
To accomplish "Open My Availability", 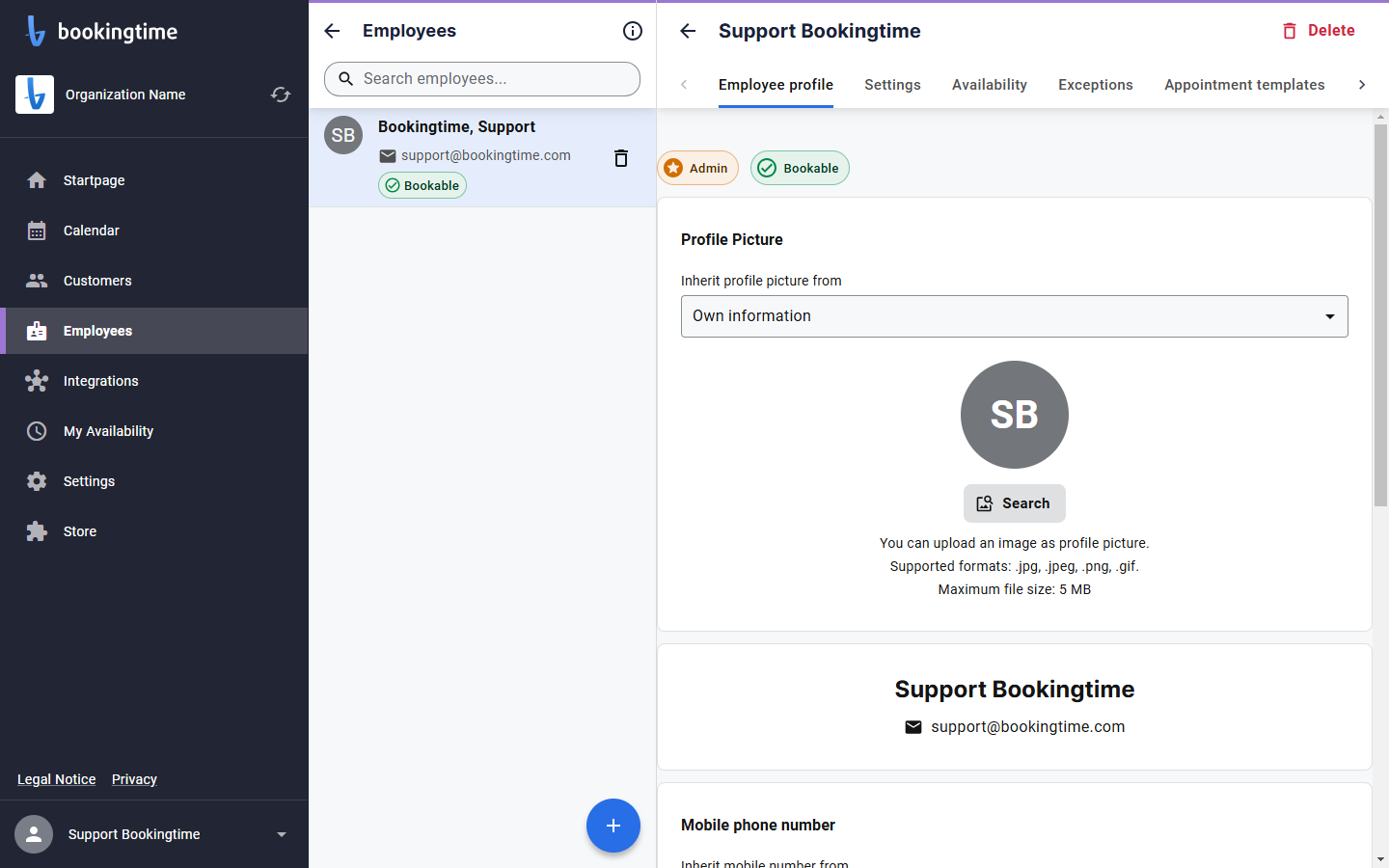I will click(154, 431).
